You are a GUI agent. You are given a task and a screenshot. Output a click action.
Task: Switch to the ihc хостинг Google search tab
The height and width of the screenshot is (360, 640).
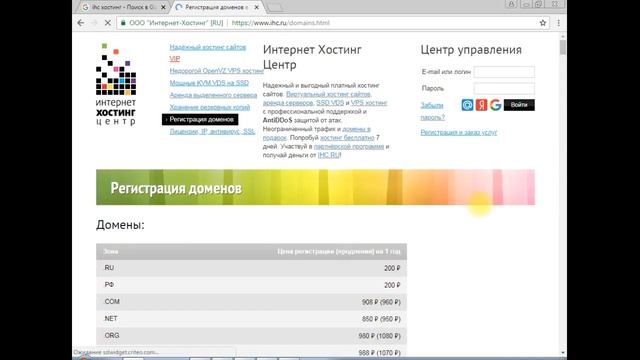tap(122, 7)
